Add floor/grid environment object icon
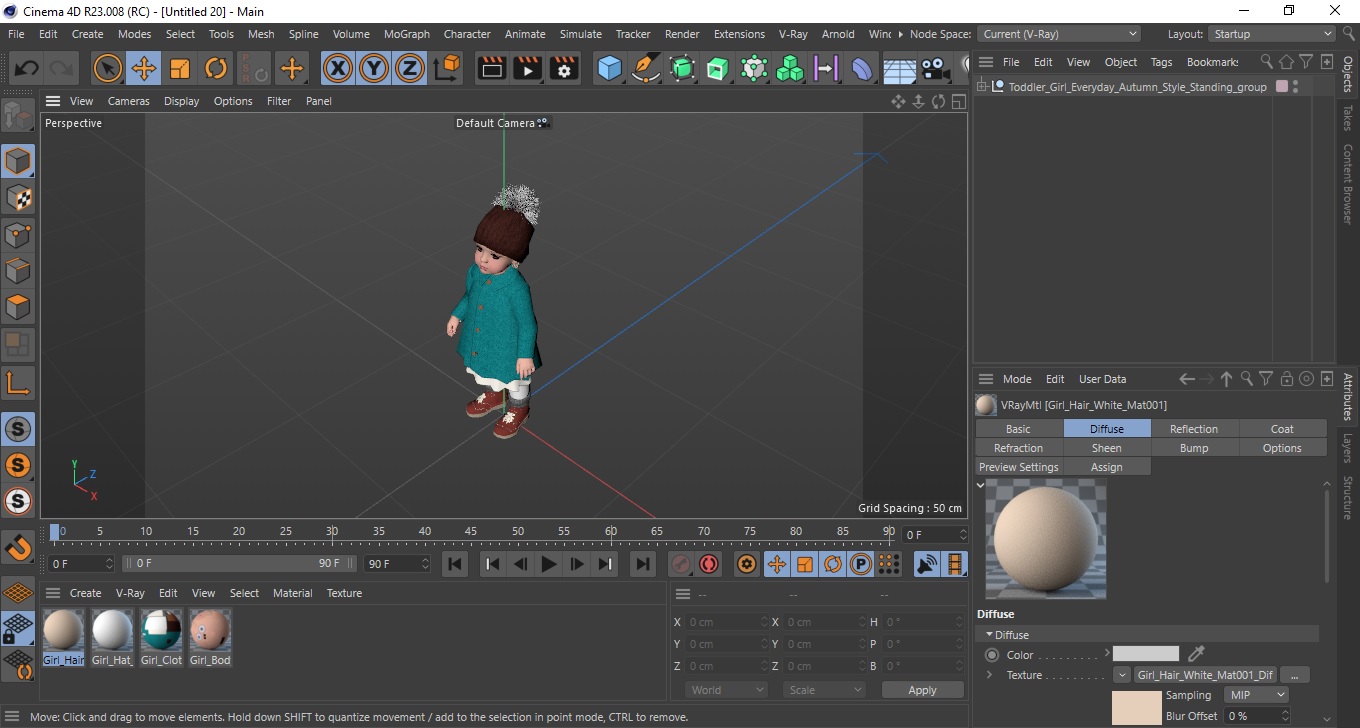Image resolution: width=1360 pixels, height=728 pixels. pos(899,69)
